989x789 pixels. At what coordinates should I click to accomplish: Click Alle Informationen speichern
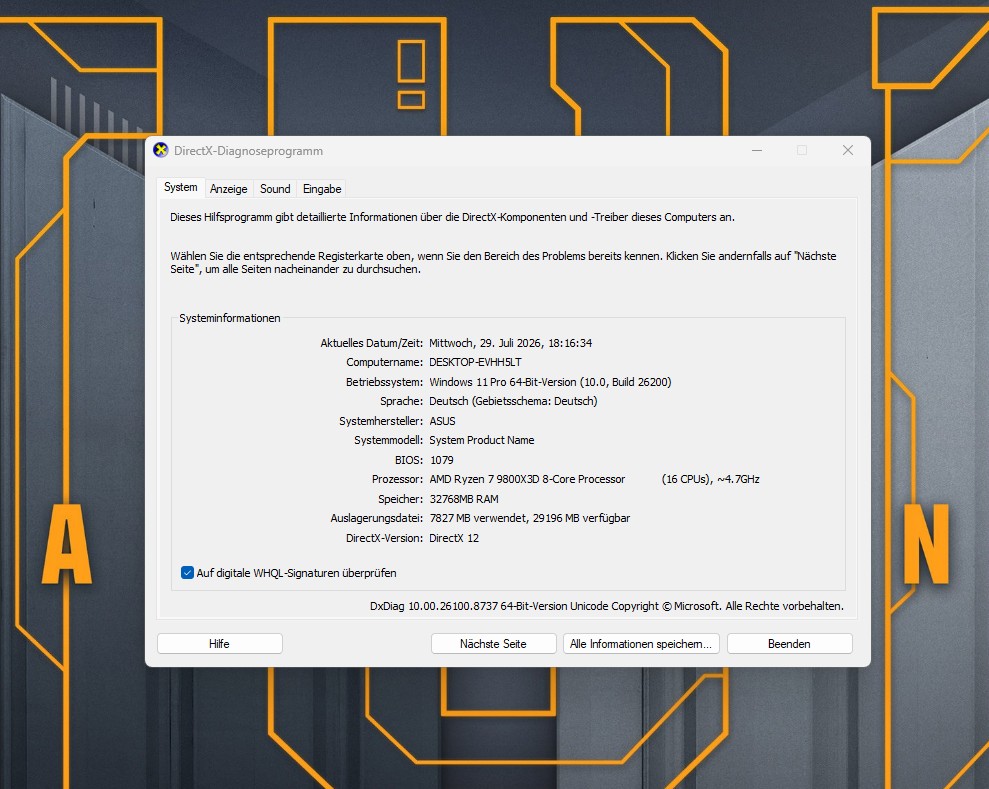(641, 644)
